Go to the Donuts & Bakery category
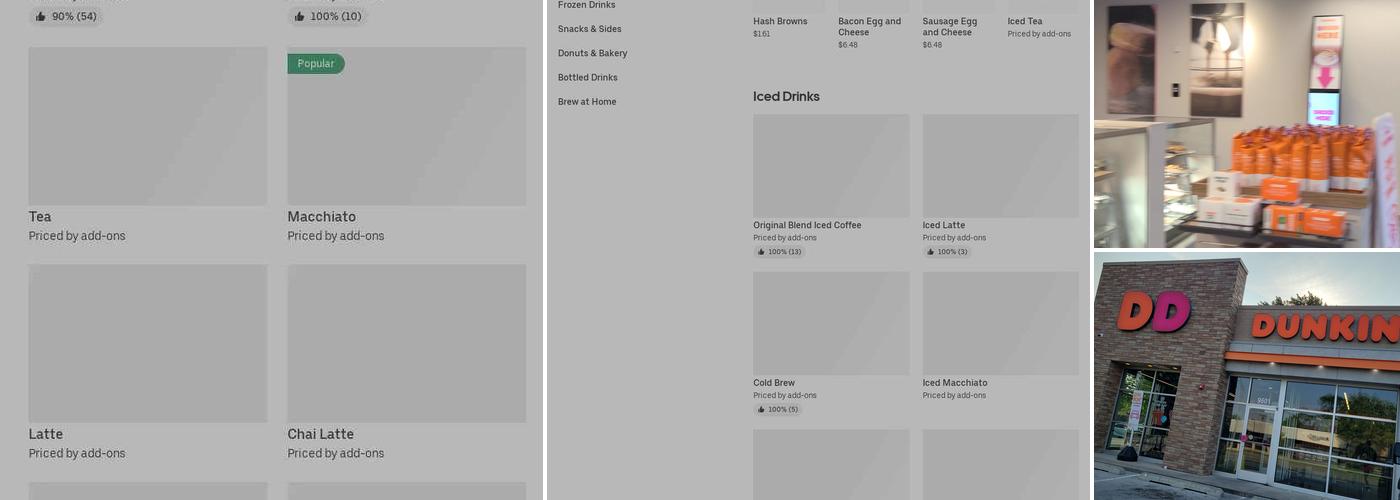 tap(592, 53)
